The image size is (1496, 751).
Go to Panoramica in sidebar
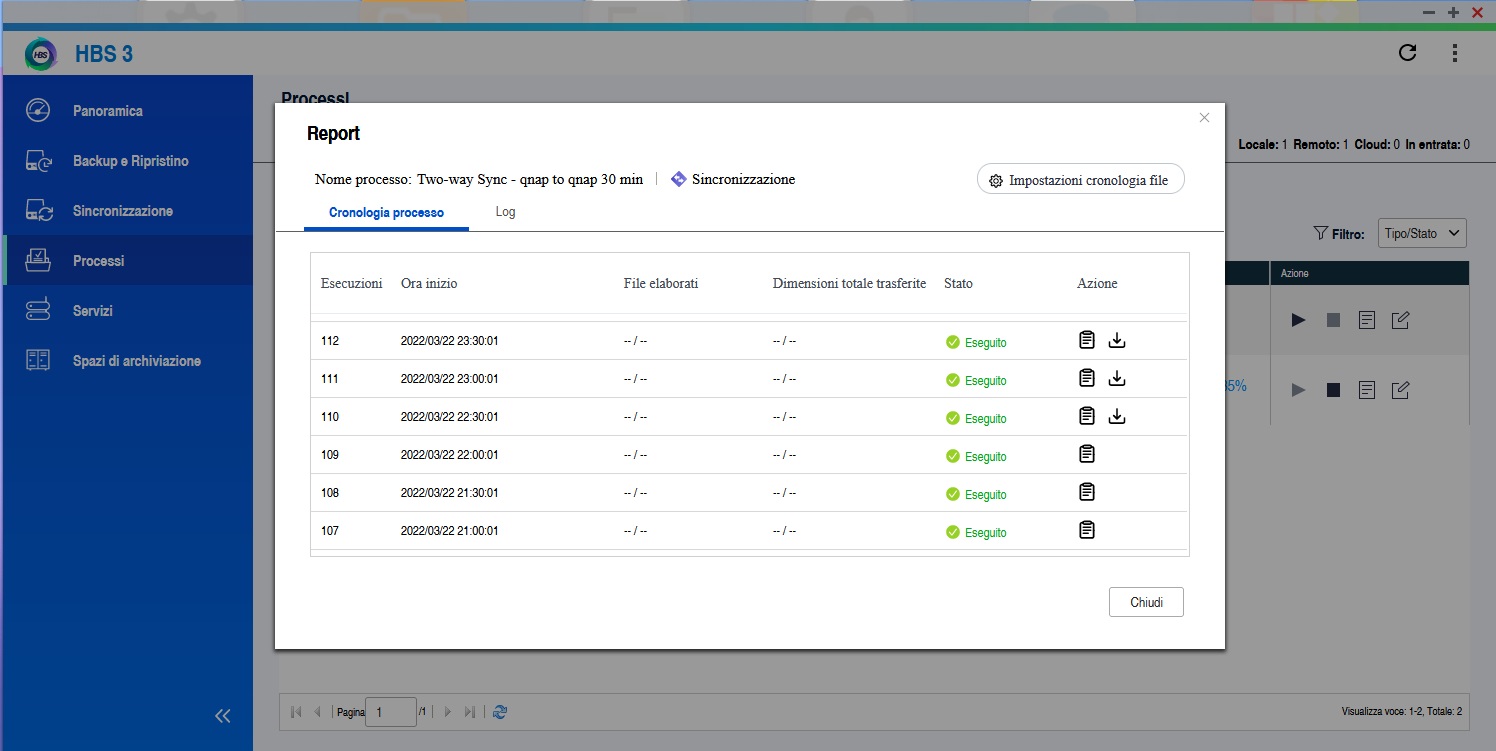(x=108, y=111)
